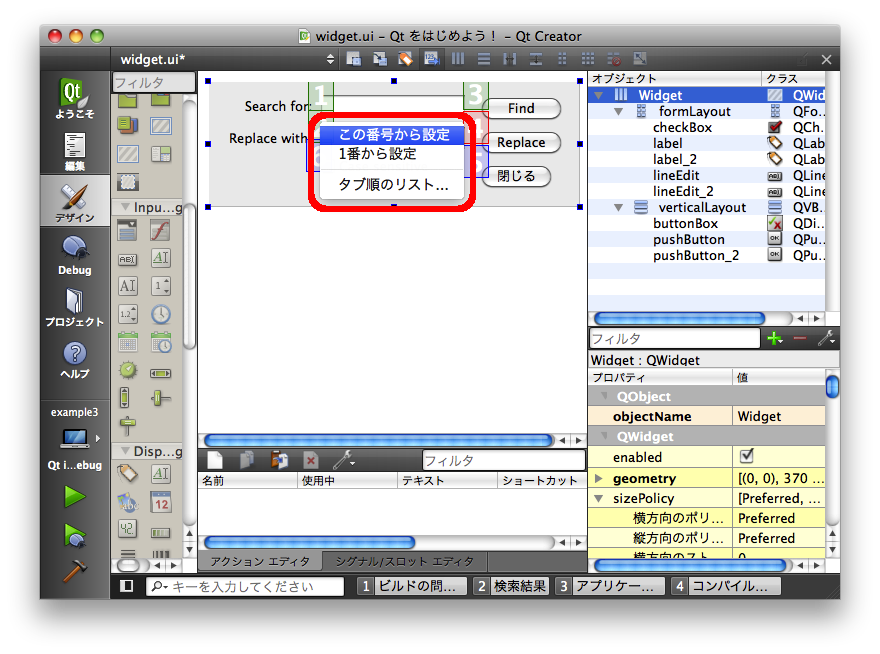
Task: Open the ヘルプ (Help) mode
Action: coord(75,359)
